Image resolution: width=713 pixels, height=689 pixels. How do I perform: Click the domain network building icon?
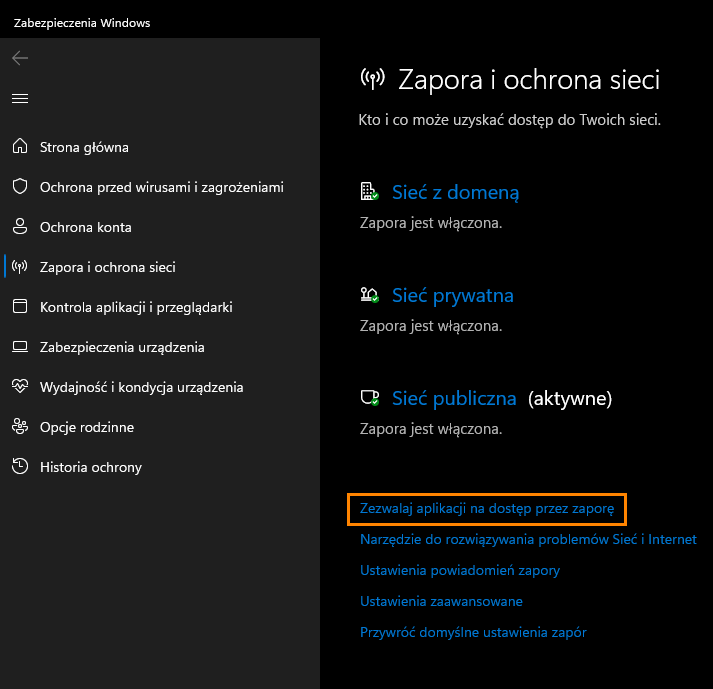[369, 191]
